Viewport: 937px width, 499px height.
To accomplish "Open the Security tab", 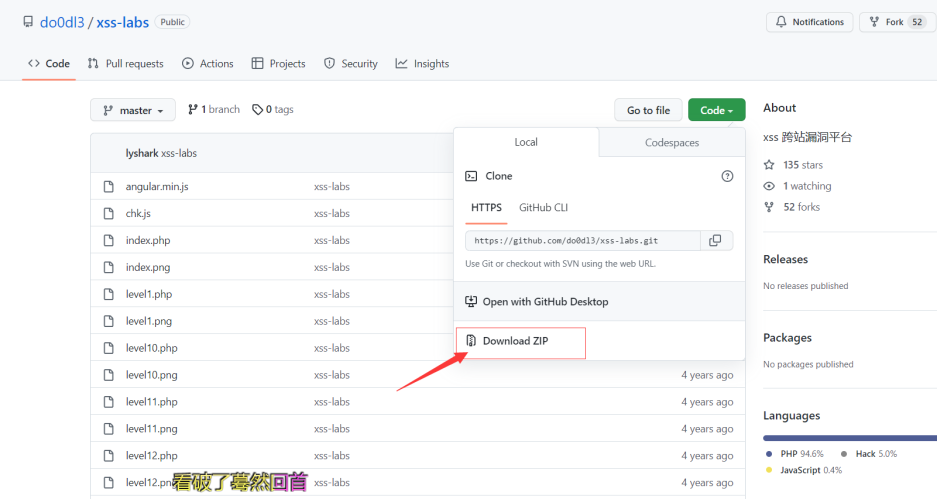I will pyautogui.click(x=351, y=63).
